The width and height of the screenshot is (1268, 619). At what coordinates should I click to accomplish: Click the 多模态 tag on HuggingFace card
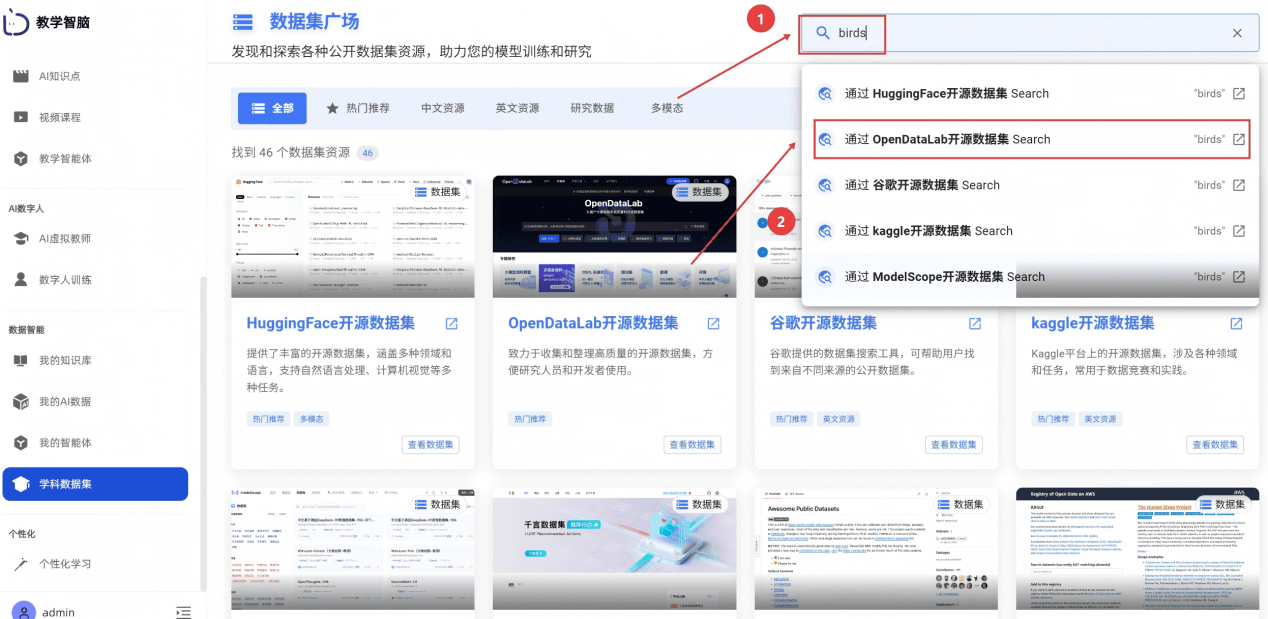coord(312,419)
